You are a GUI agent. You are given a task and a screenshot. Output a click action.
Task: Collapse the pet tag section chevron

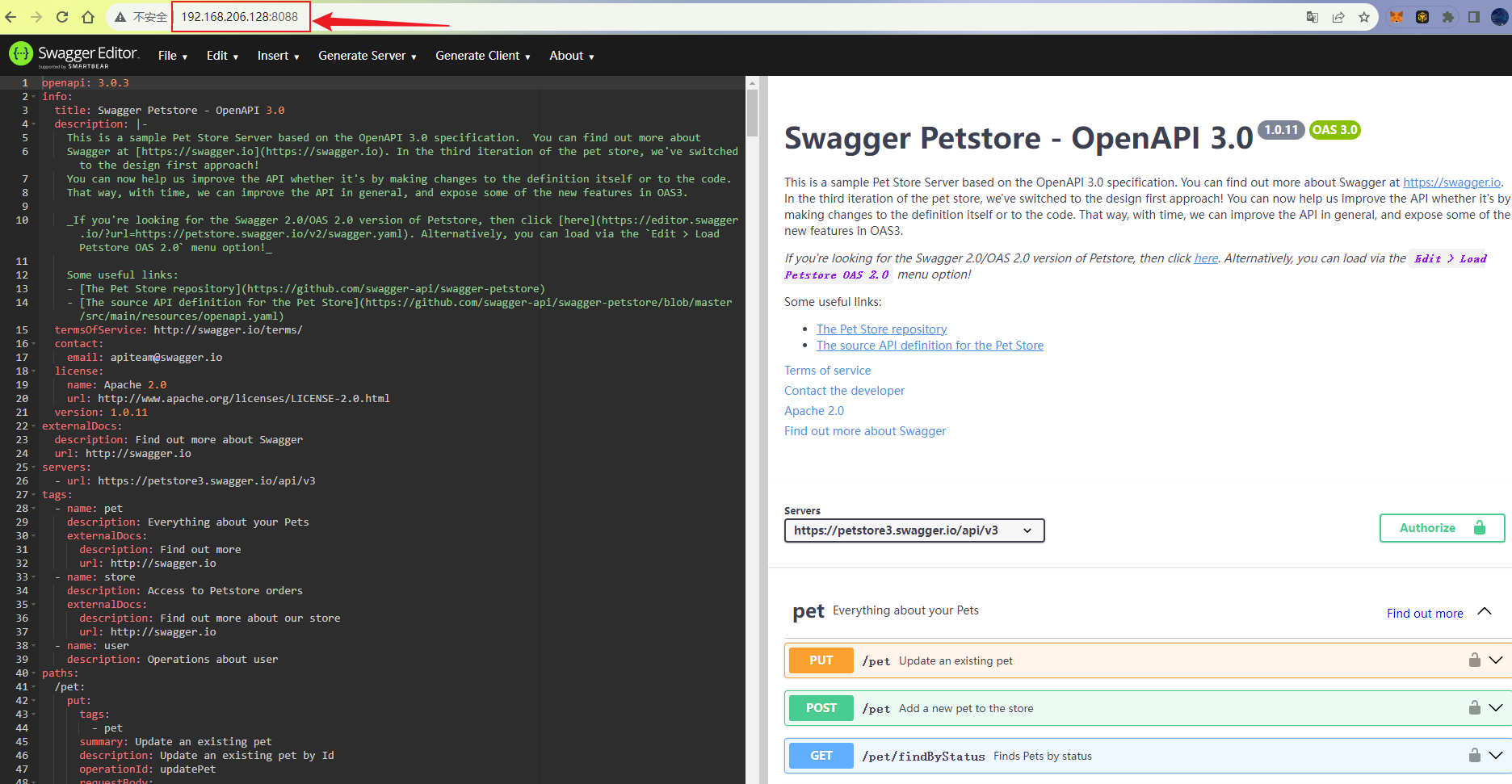[1485, 611]
